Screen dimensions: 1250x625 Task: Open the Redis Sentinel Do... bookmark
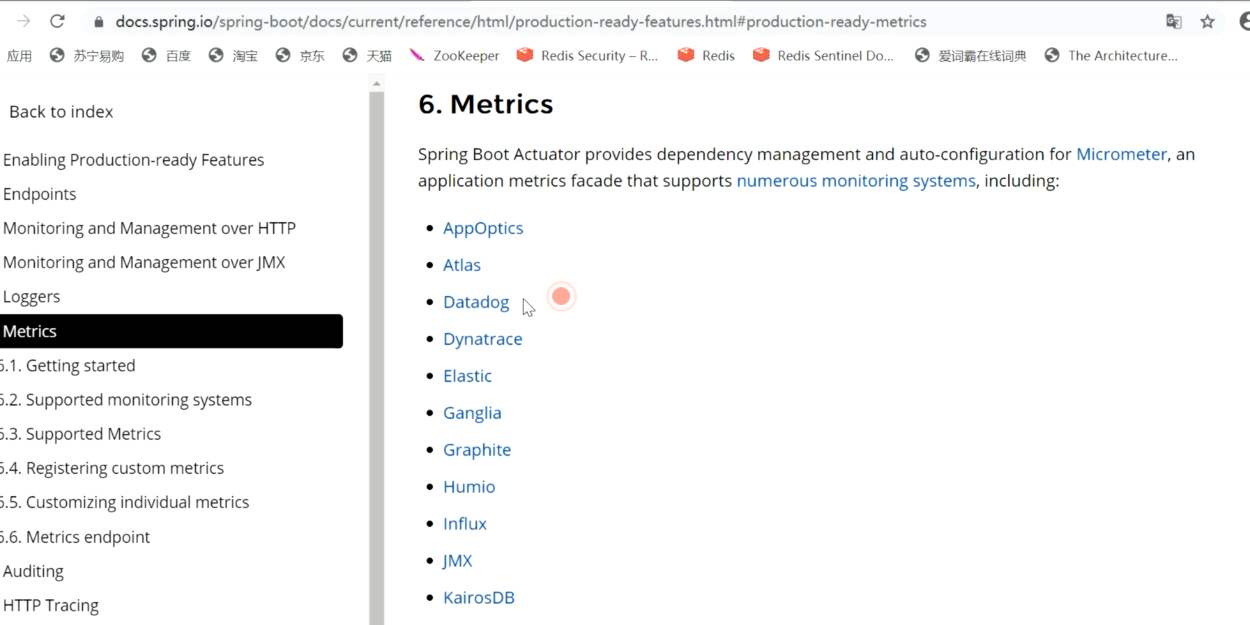coord(823,56)
